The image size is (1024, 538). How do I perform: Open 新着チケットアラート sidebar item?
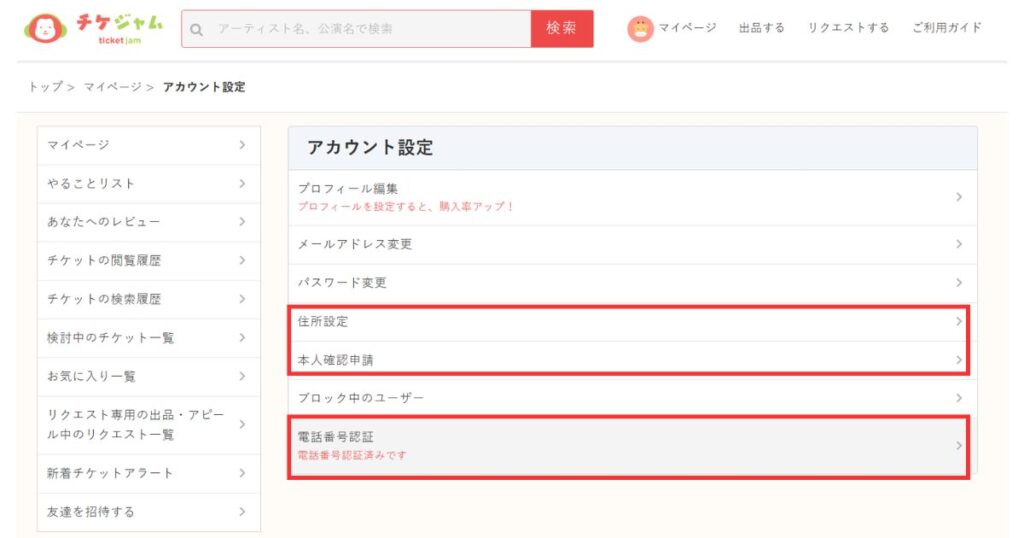(x=149, y=473)
